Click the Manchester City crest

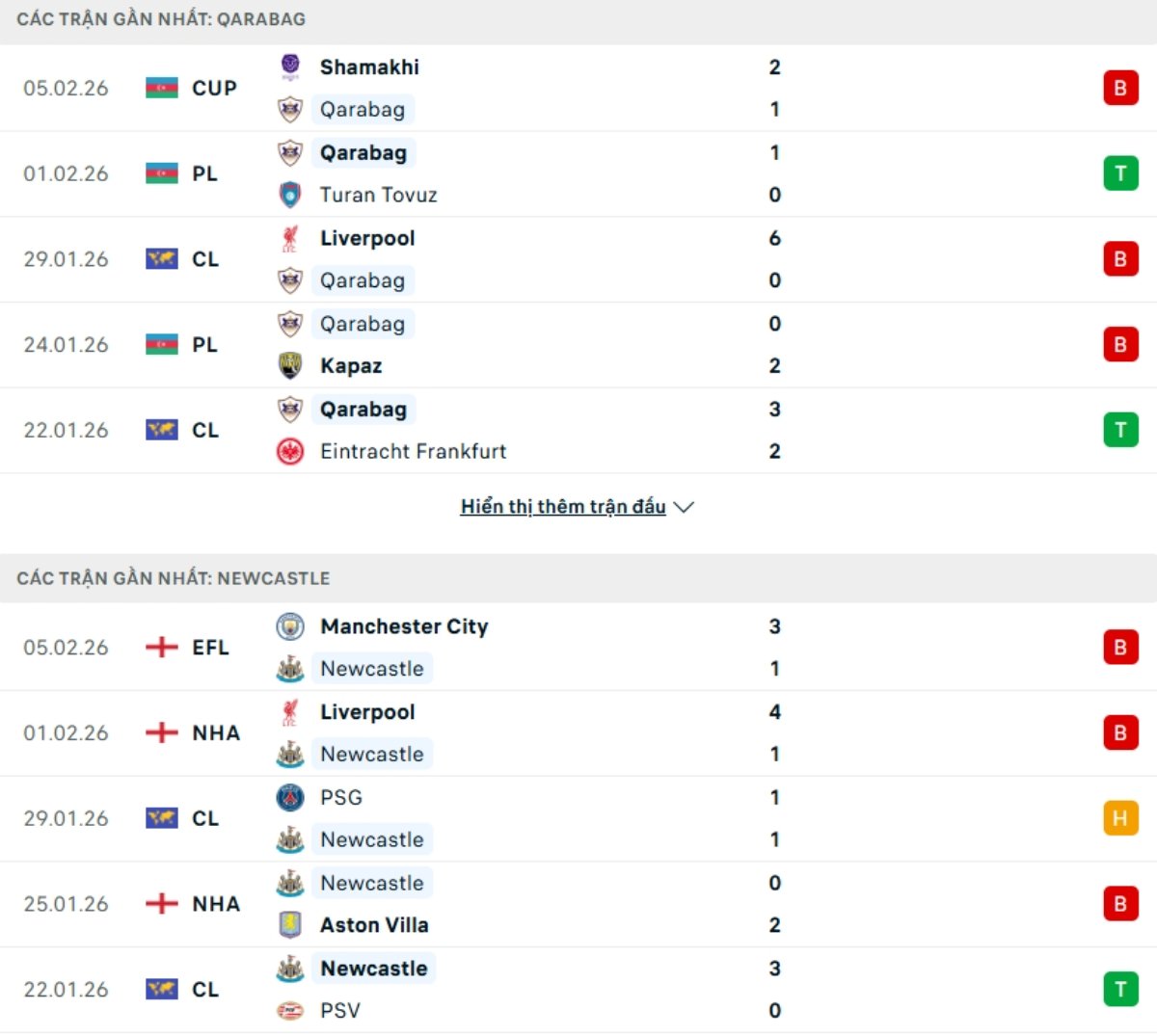tap(290, 626)
